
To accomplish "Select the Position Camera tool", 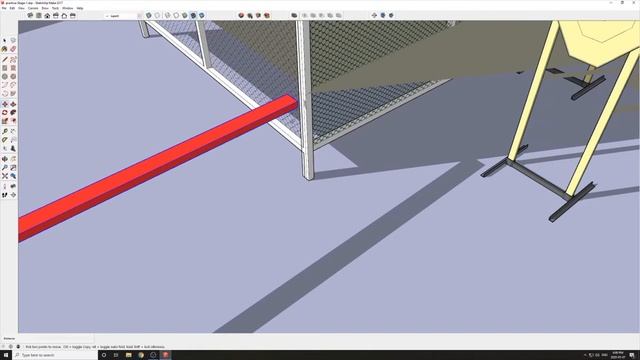I will click(x=4, y=186).
